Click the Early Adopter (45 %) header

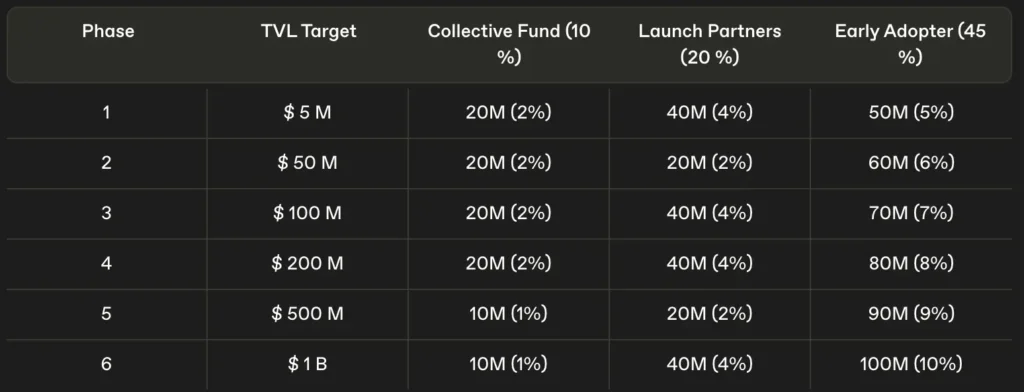[x=910, y=44]
